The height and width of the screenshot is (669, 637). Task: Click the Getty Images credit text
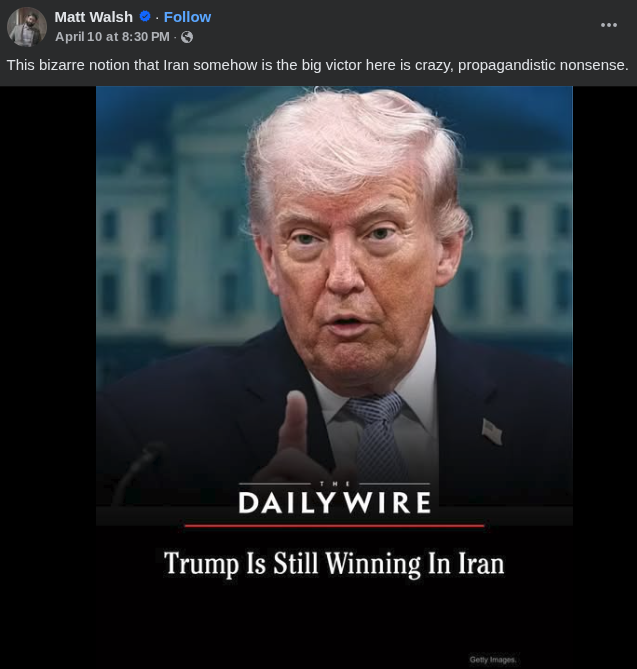(x=492, y=660)
